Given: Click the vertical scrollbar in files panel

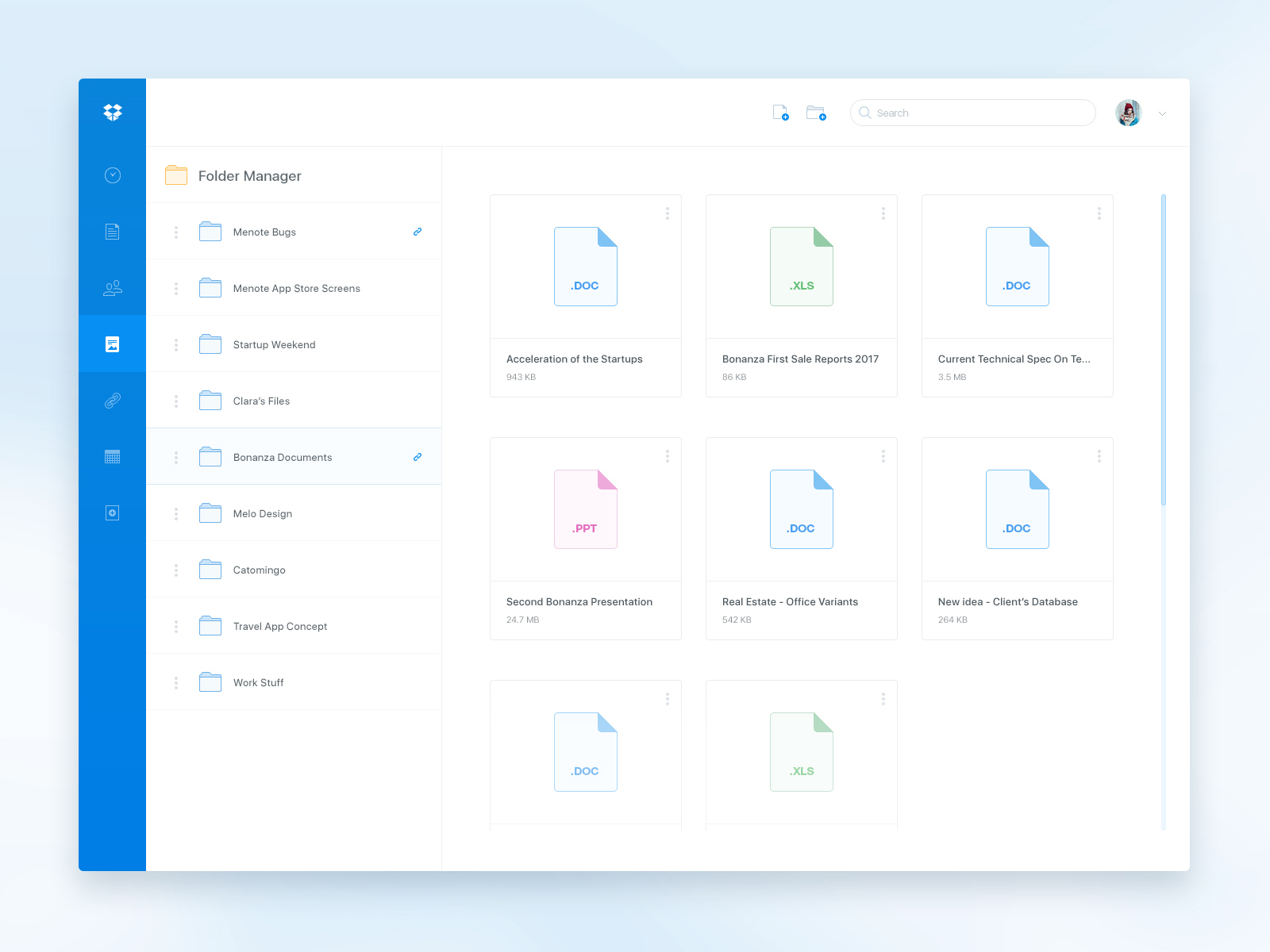Looking at the screenshot, I should tap(1164, 349).
